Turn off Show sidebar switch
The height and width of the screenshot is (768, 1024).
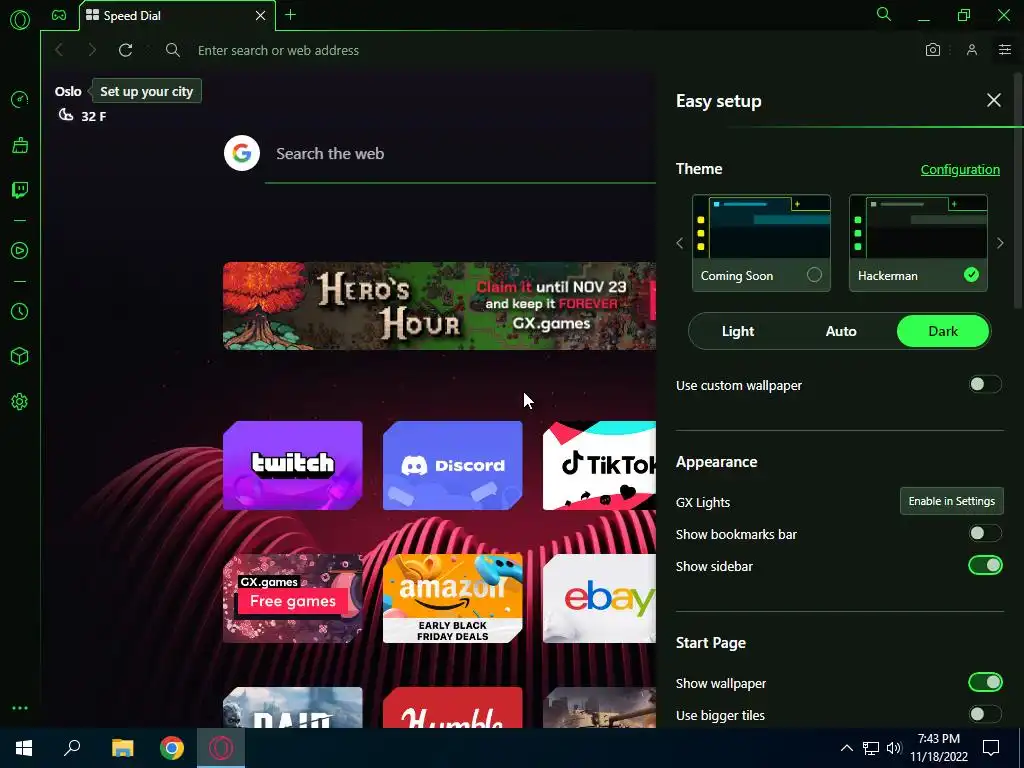(x=985, y=566)
